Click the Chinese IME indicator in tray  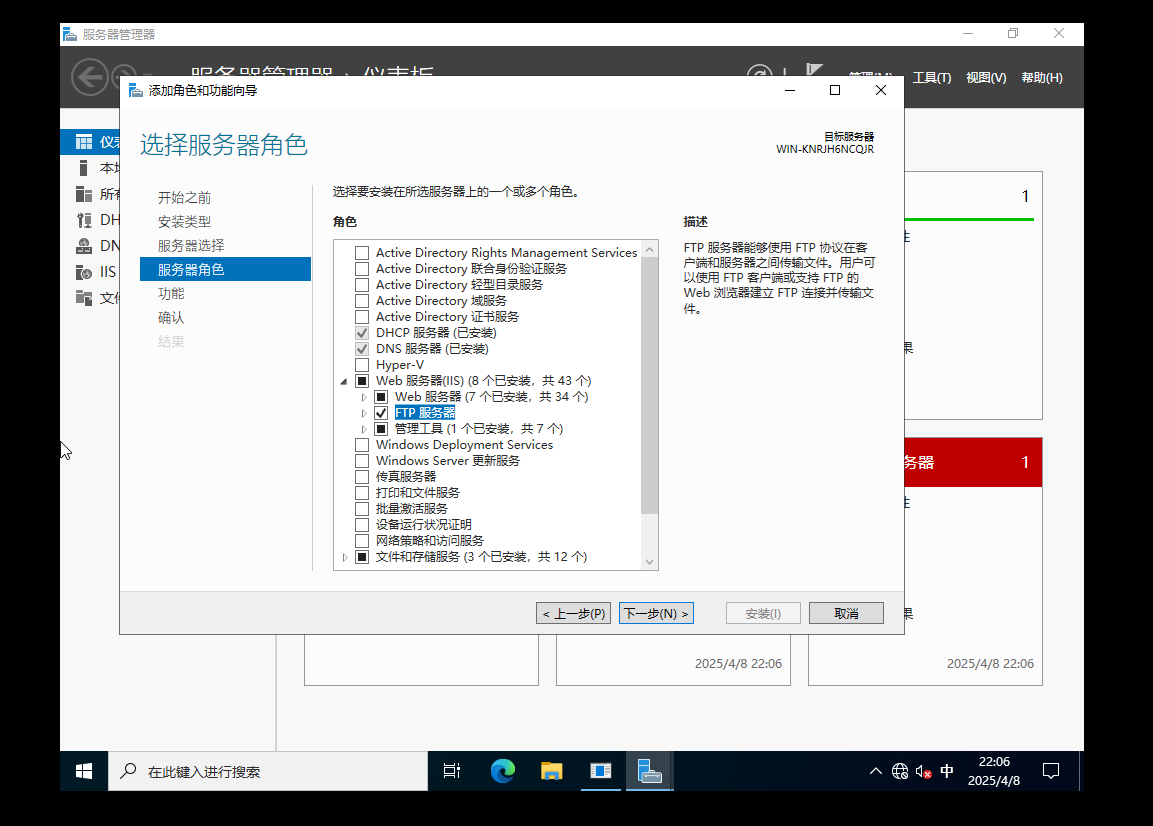(x=947, y=771)
